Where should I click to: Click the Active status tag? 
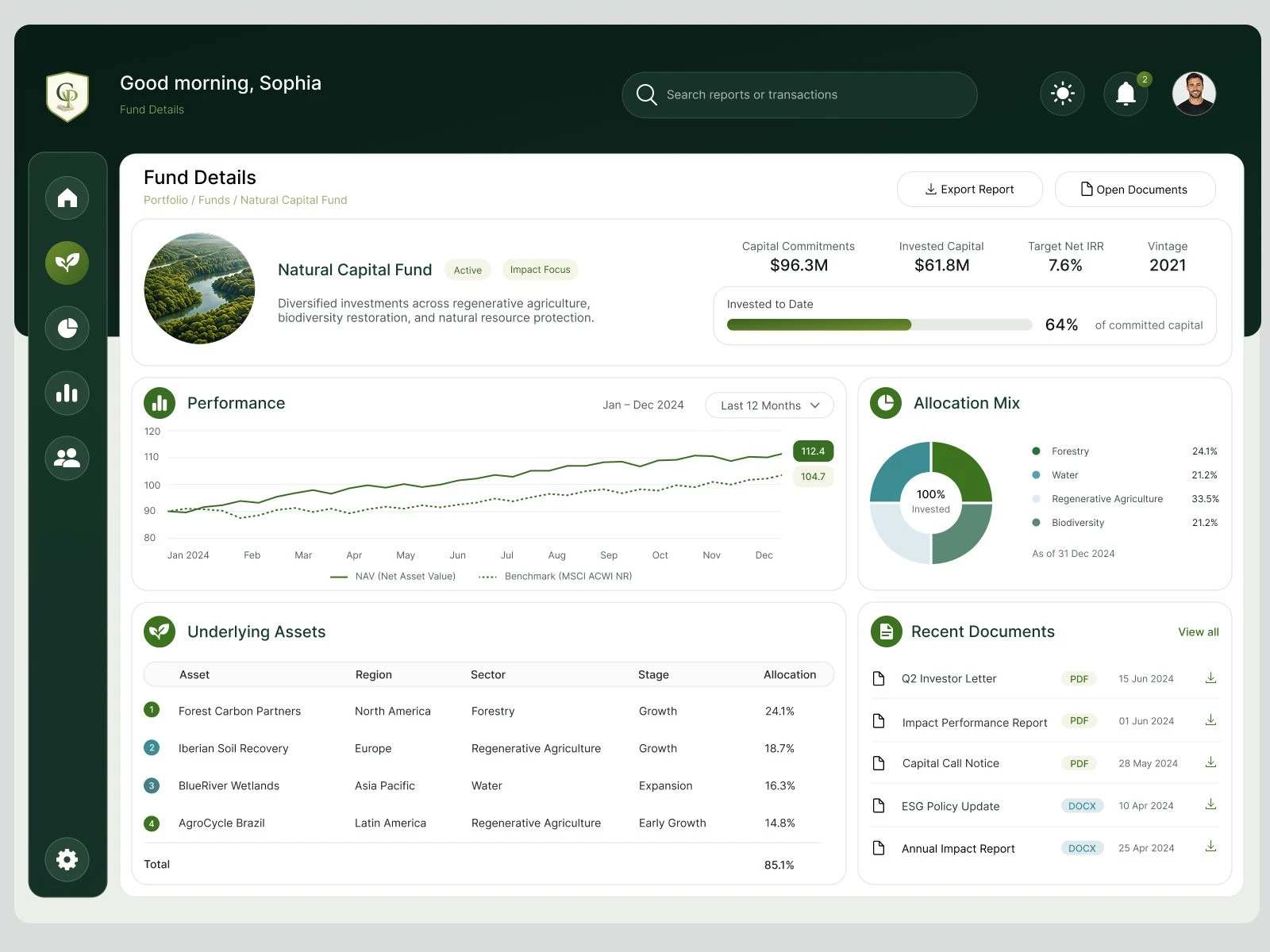point(468,270)
